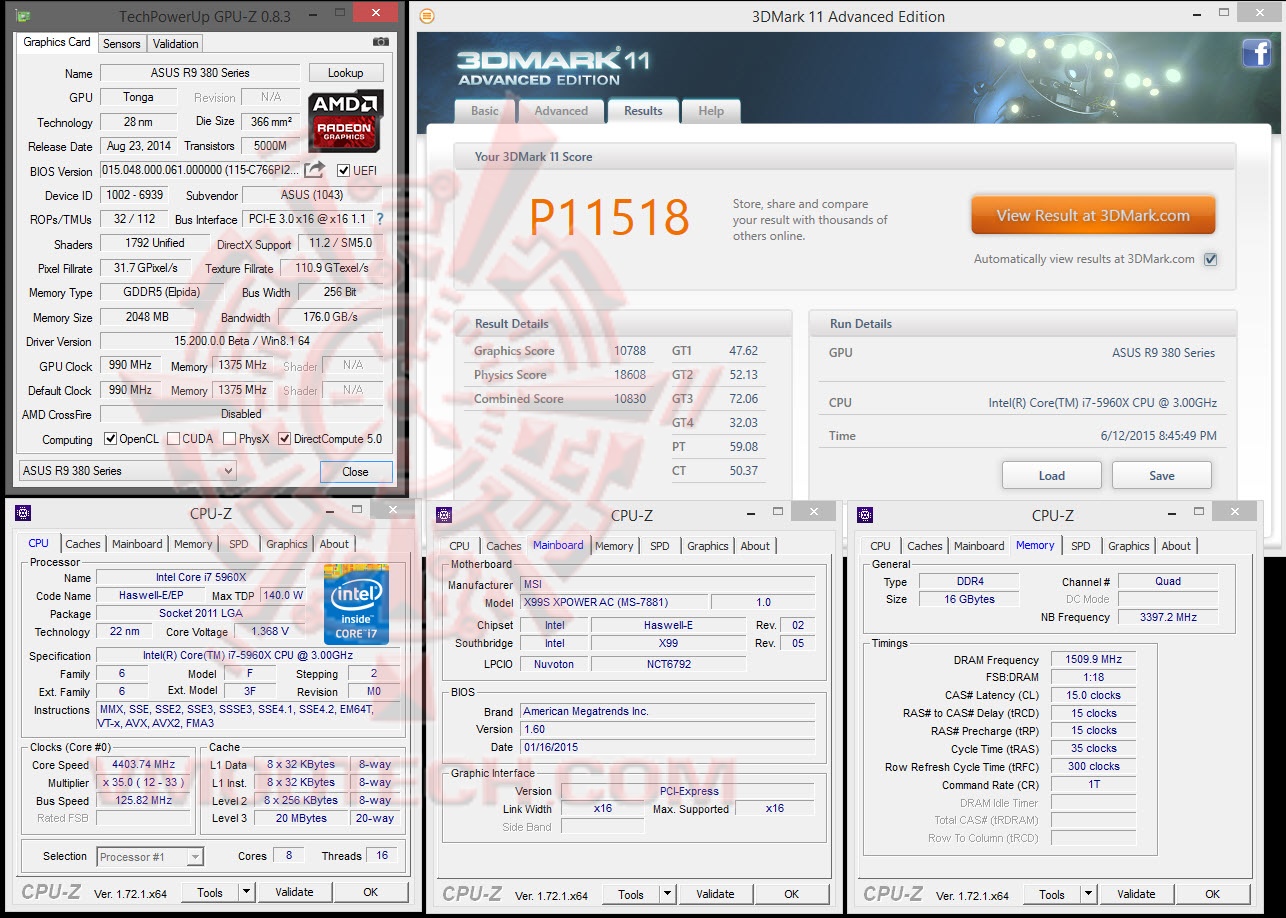
Task: Expand the Tools arrow in the CPU-Z Mainboard window
Action: coord(667,894)
